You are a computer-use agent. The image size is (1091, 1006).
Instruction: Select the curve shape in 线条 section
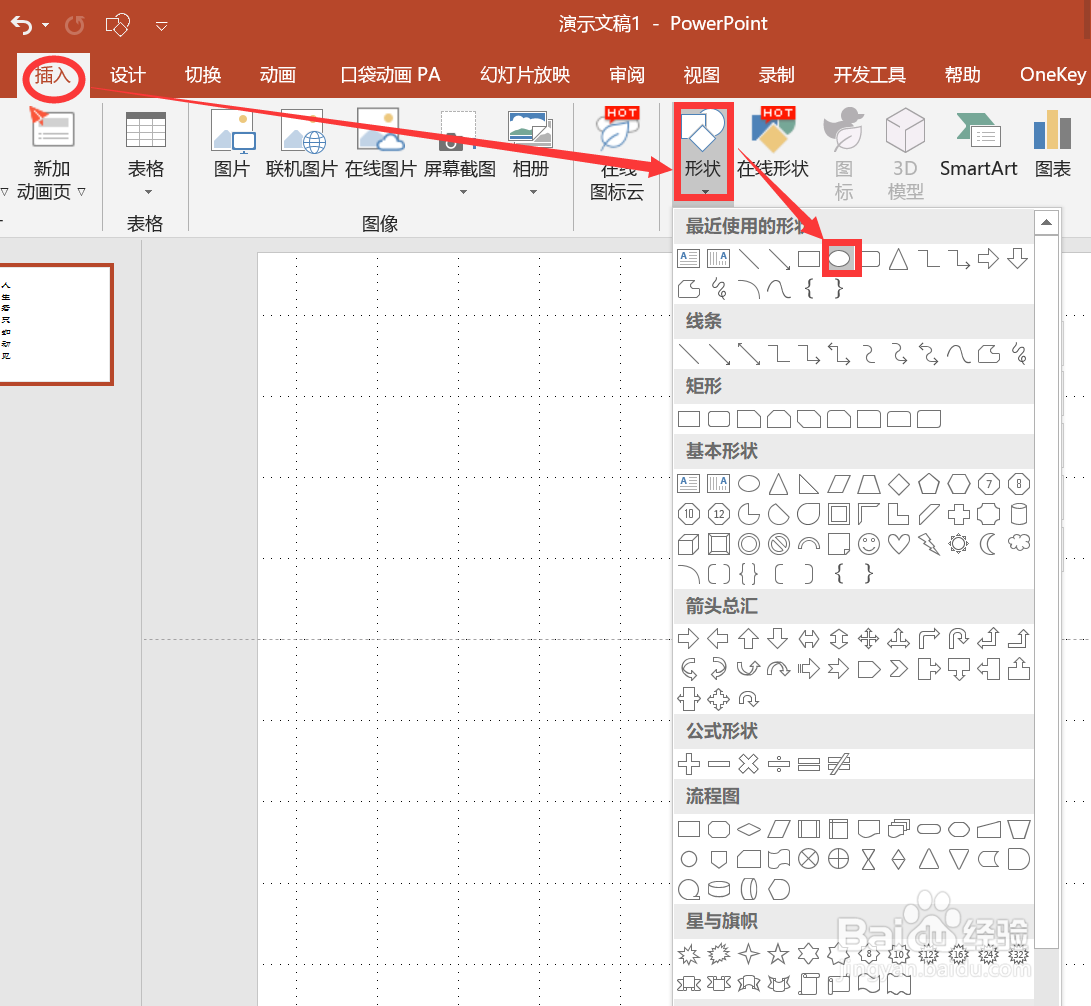[958, 354]
